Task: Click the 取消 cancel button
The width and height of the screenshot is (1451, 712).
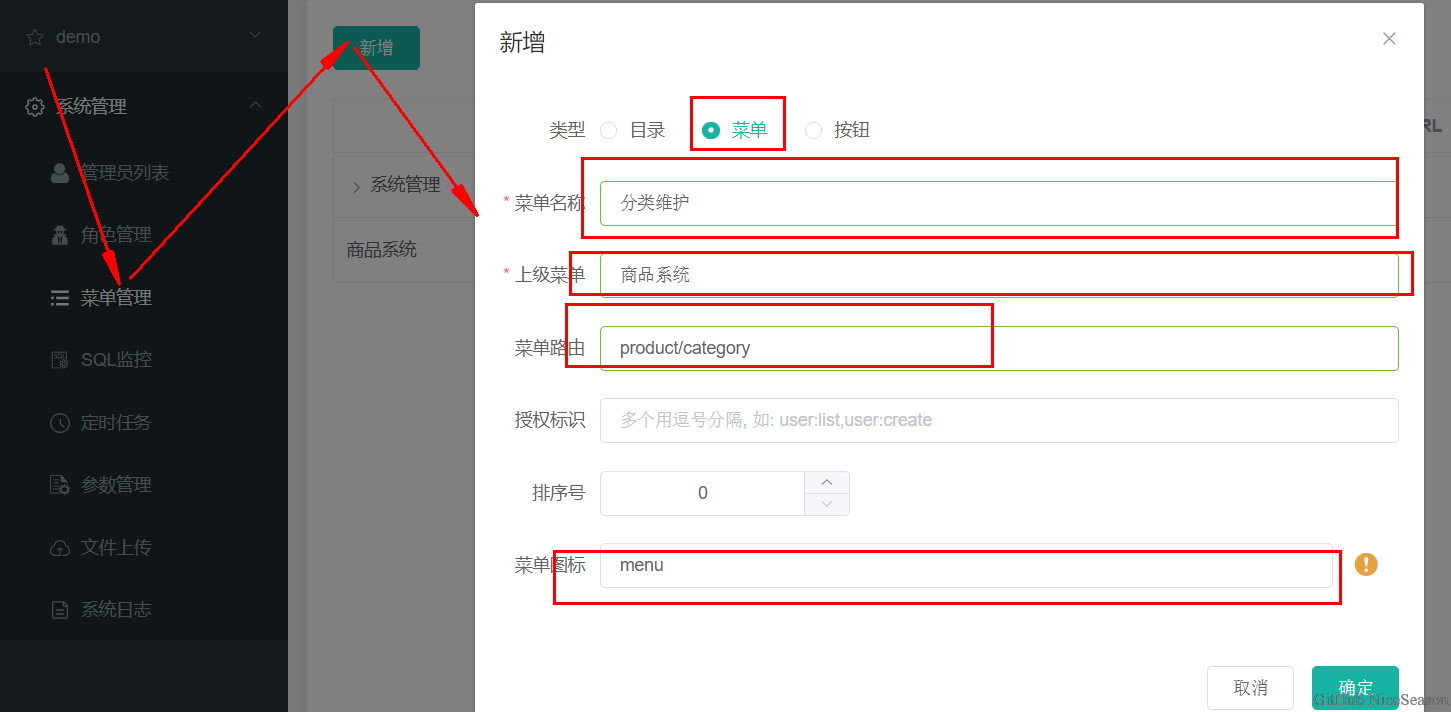Action: pos(1250,687)
